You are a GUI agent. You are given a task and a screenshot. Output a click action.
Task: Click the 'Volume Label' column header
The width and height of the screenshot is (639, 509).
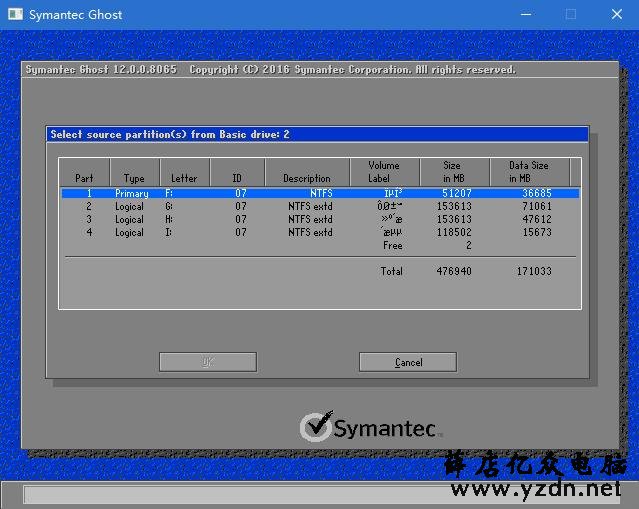384,172
